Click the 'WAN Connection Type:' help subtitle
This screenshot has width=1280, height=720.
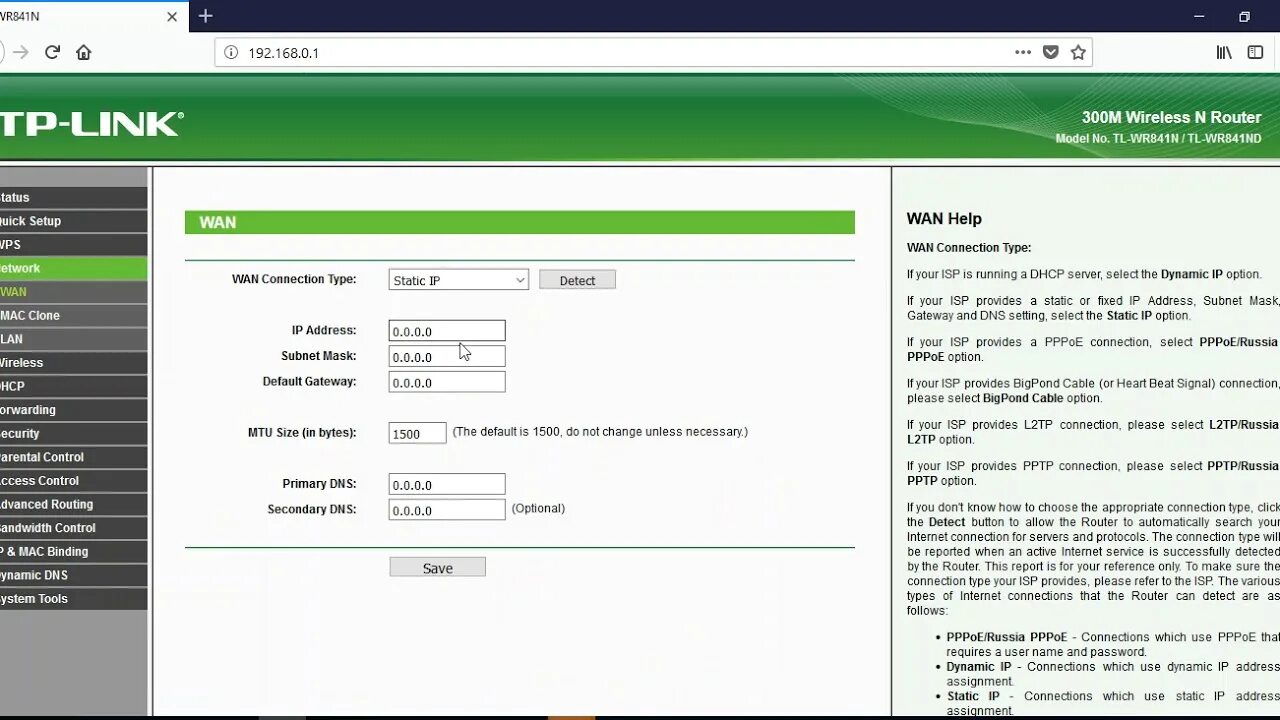pos(969,248)
